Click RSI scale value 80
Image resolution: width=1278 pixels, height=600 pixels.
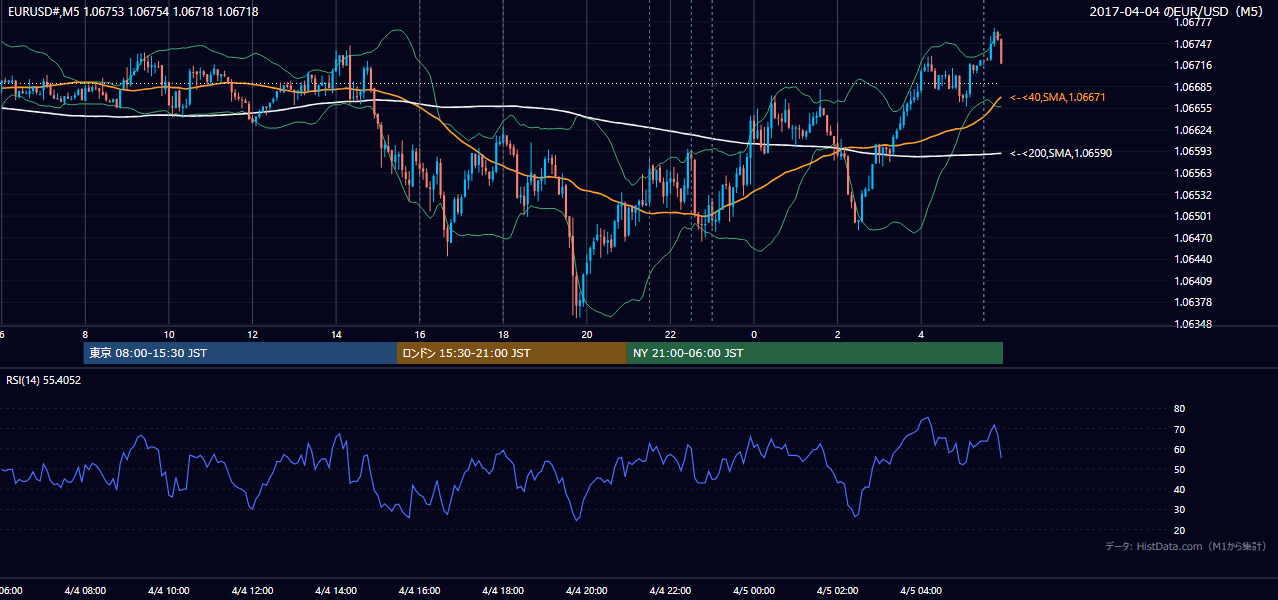point(1179,409)
